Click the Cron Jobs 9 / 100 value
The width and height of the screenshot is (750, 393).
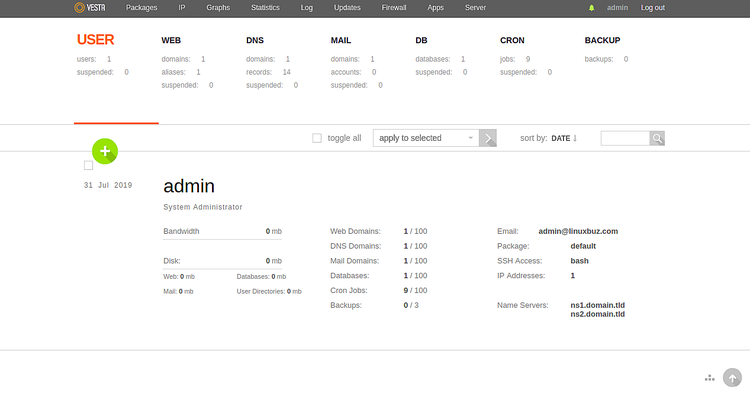[x=415, y=290]
